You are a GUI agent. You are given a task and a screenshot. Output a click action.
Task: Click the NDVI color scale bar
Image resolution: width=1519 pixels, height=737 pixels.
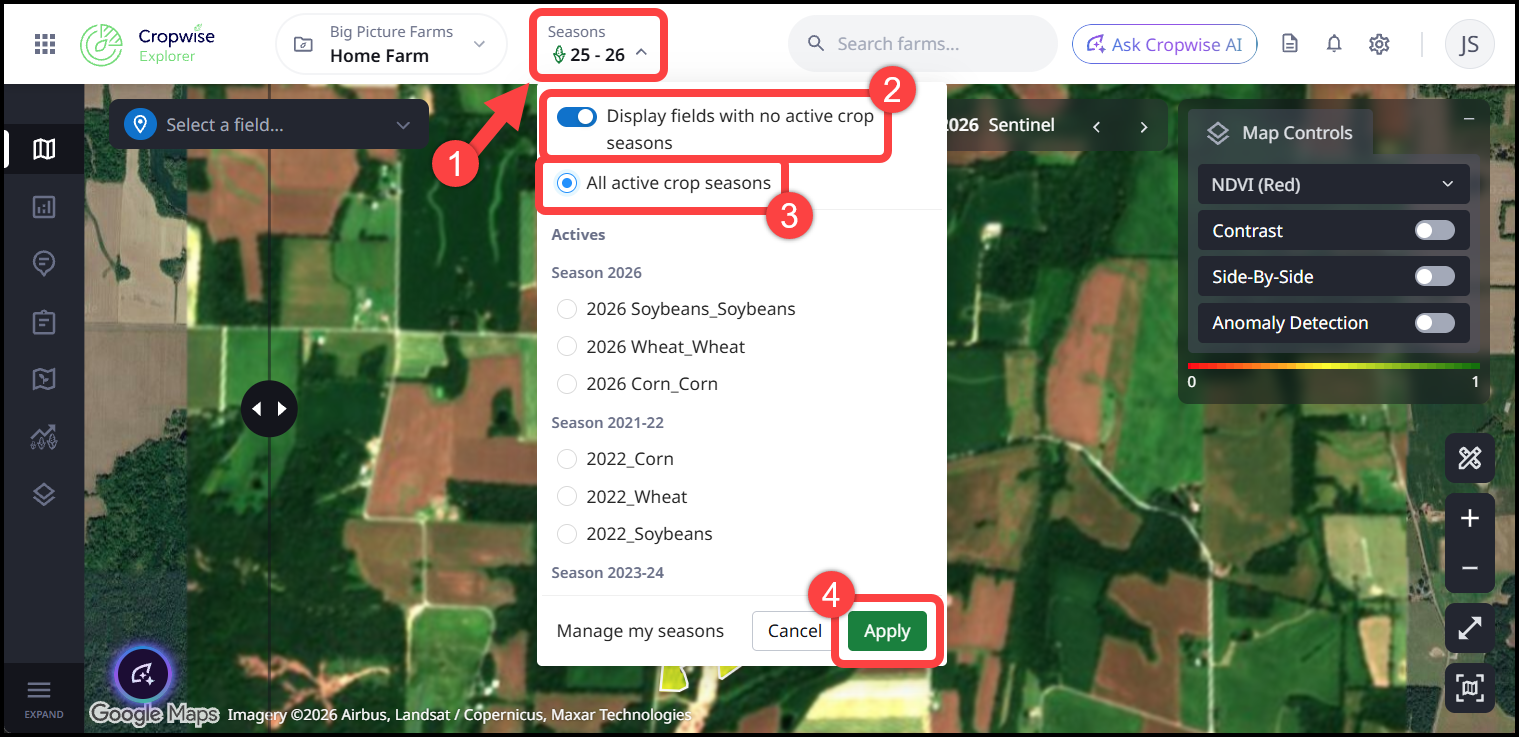pos(1334,367)
